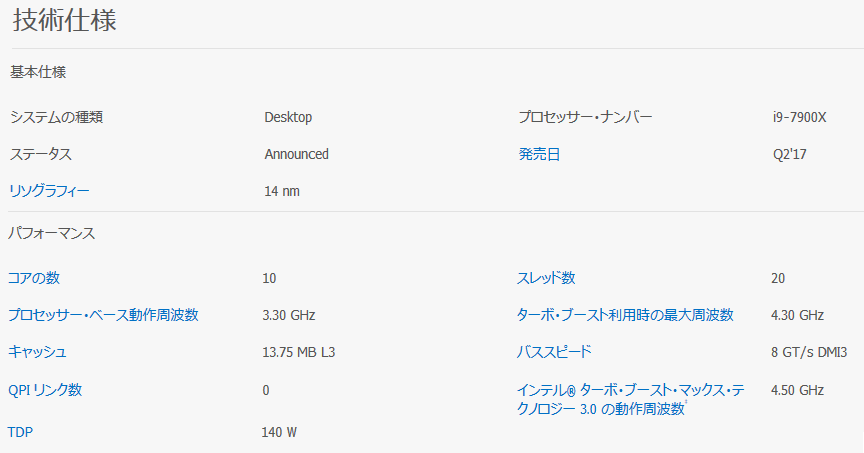The image size is (864, 453).
Task: Select the Q2'17 launch date value
Action: pyautogui.click(x=790, y=154)
